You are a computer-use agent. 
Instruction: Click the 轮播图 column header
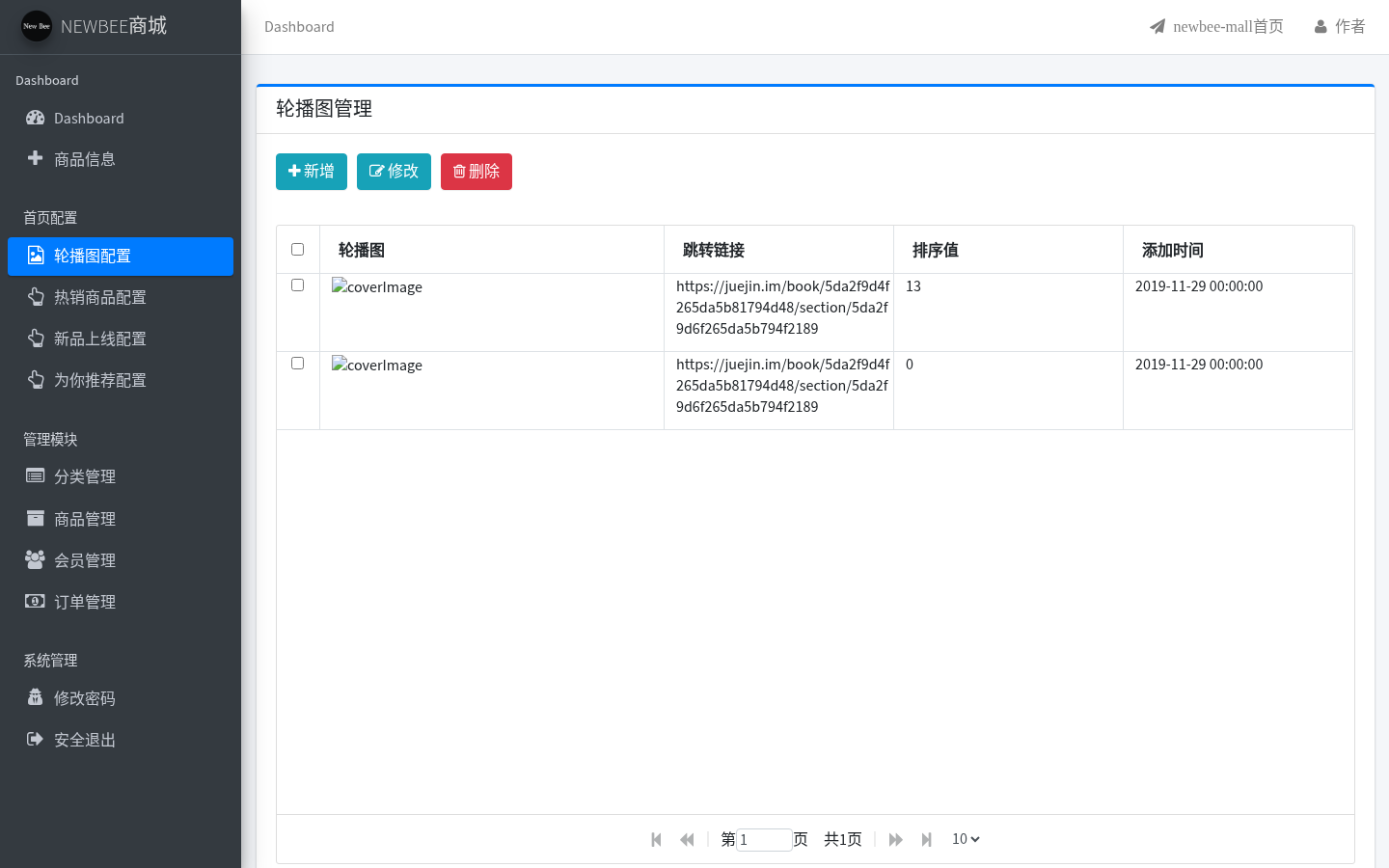tap(492, 250)
